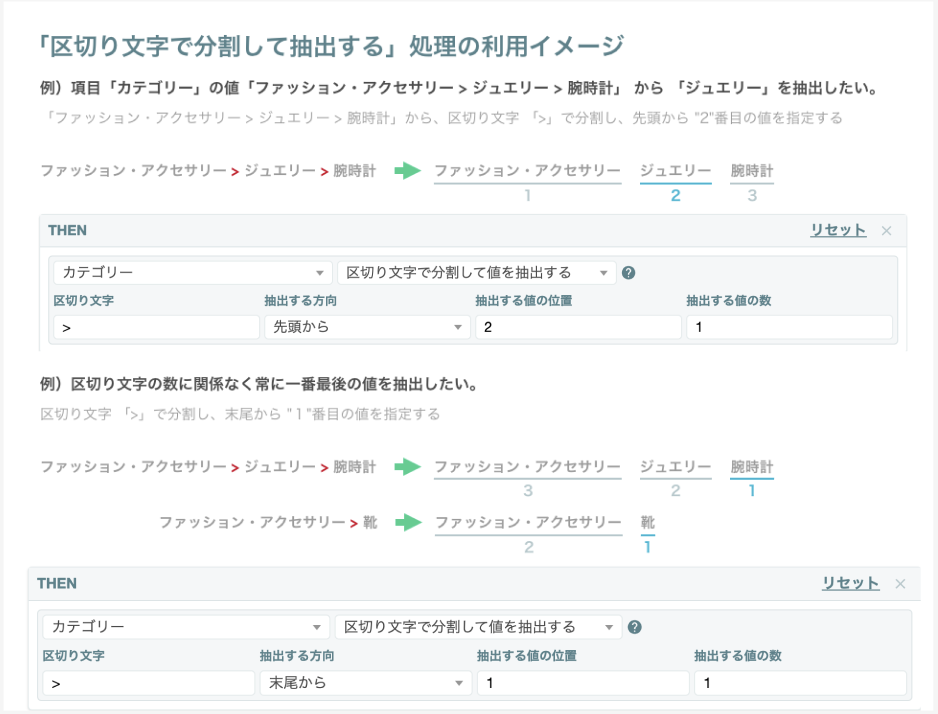Open 区切り文字で分割して値を抽出する dropdown in first block
This screenshot has width=938, height=714.
click(x=477, y=273)
